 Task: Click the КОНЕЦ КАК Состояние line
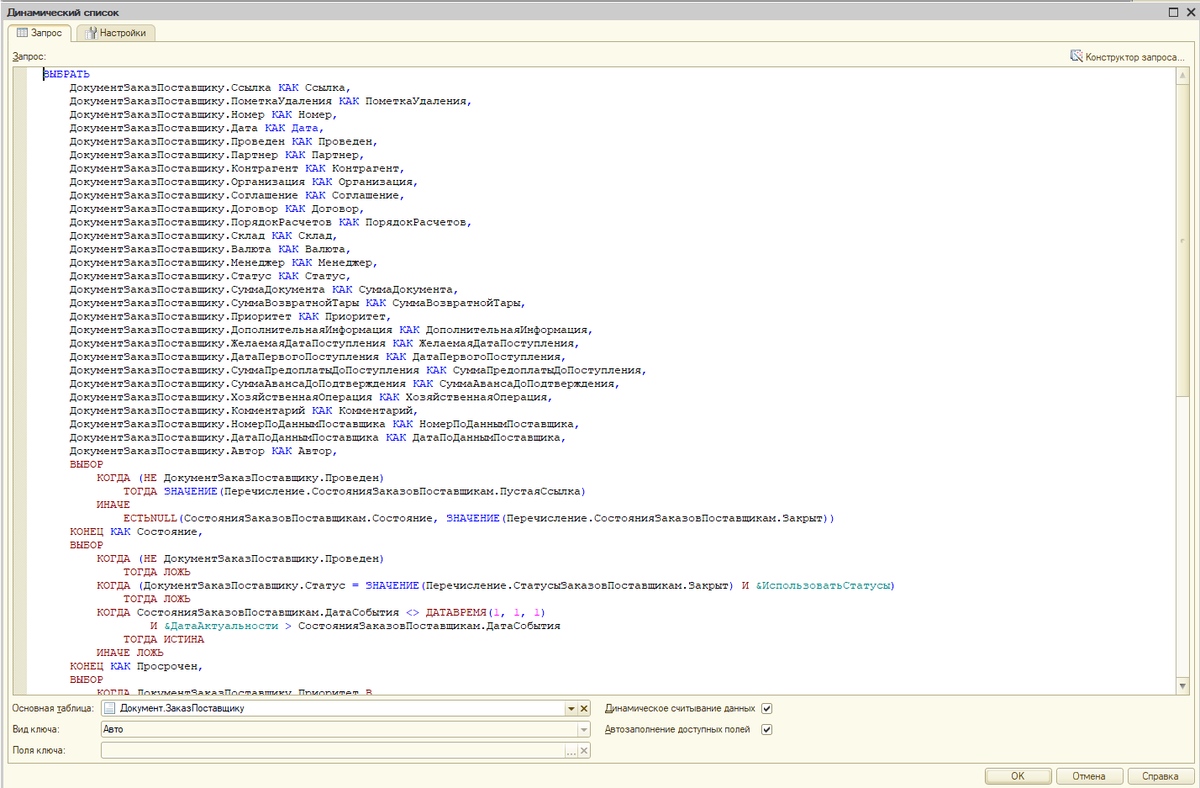(136, 531)
